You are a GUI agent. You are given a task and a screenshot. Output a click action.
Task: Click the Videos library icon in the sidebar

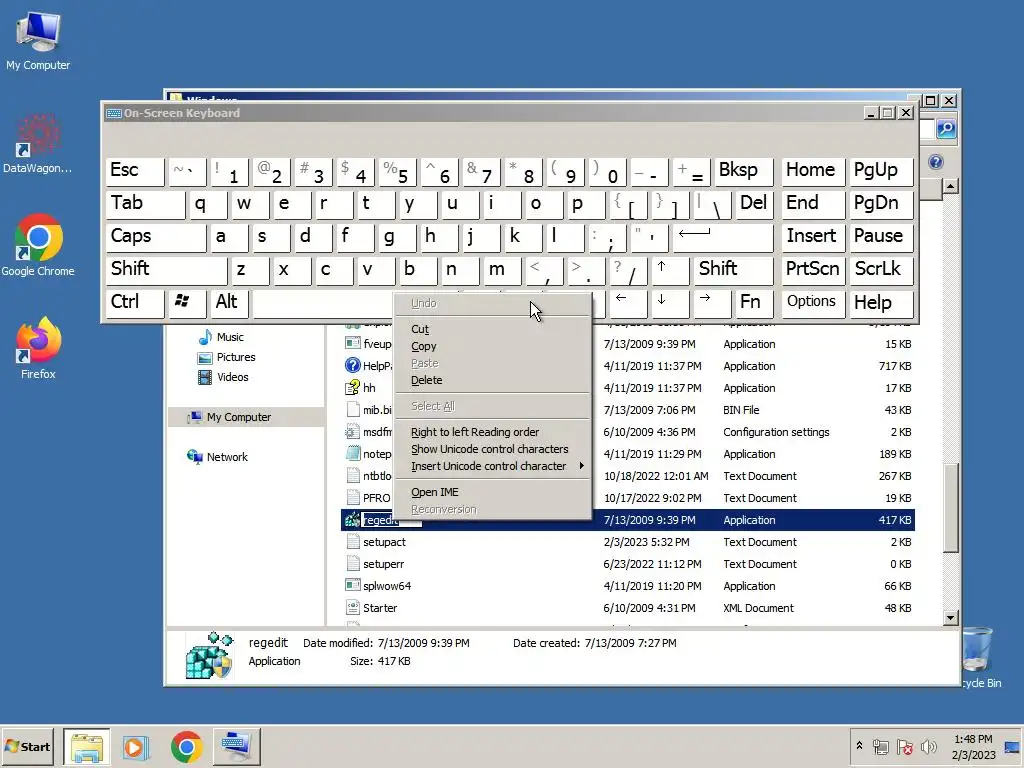205,377
